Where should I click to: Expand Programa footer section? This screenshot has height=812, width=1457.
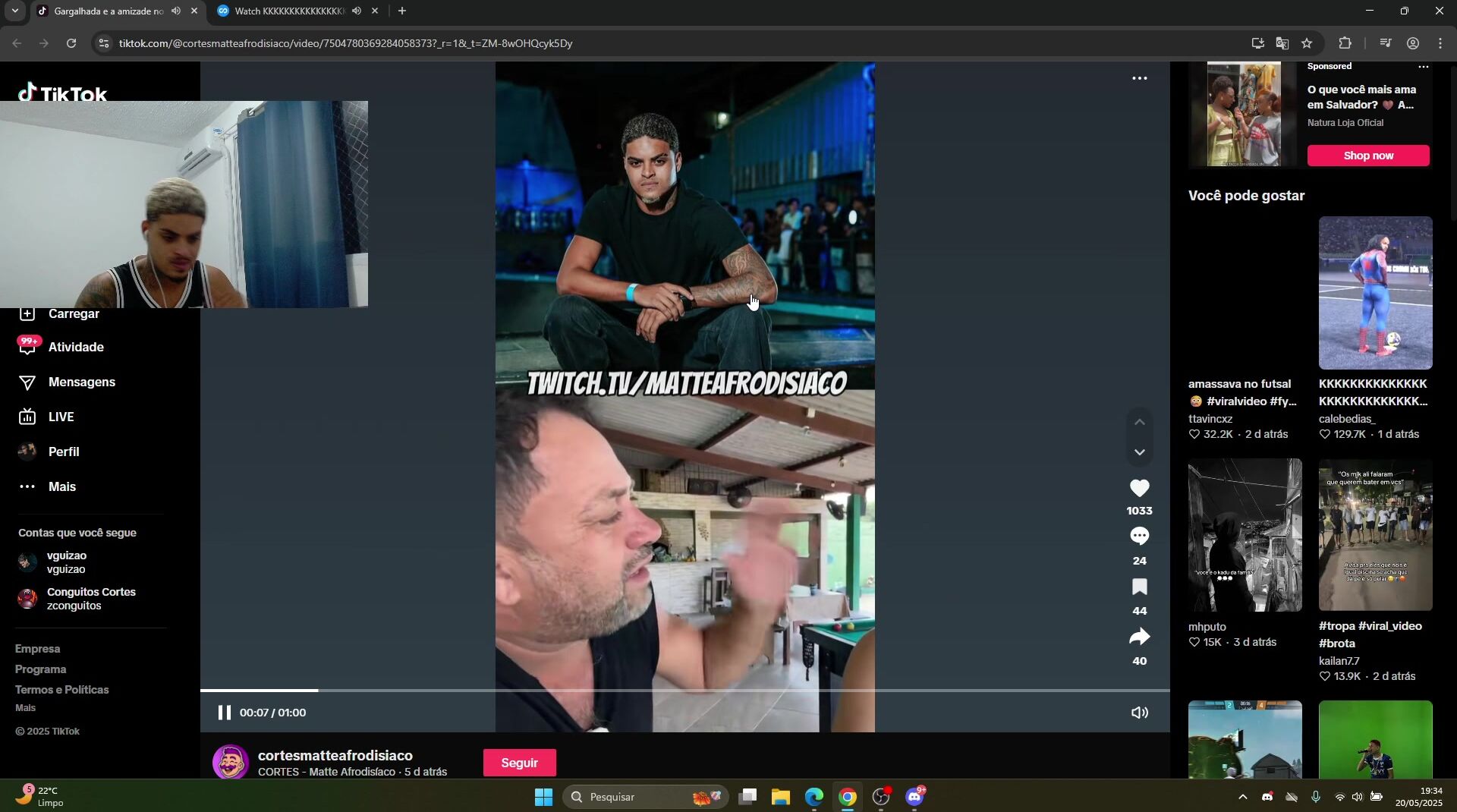40,669
